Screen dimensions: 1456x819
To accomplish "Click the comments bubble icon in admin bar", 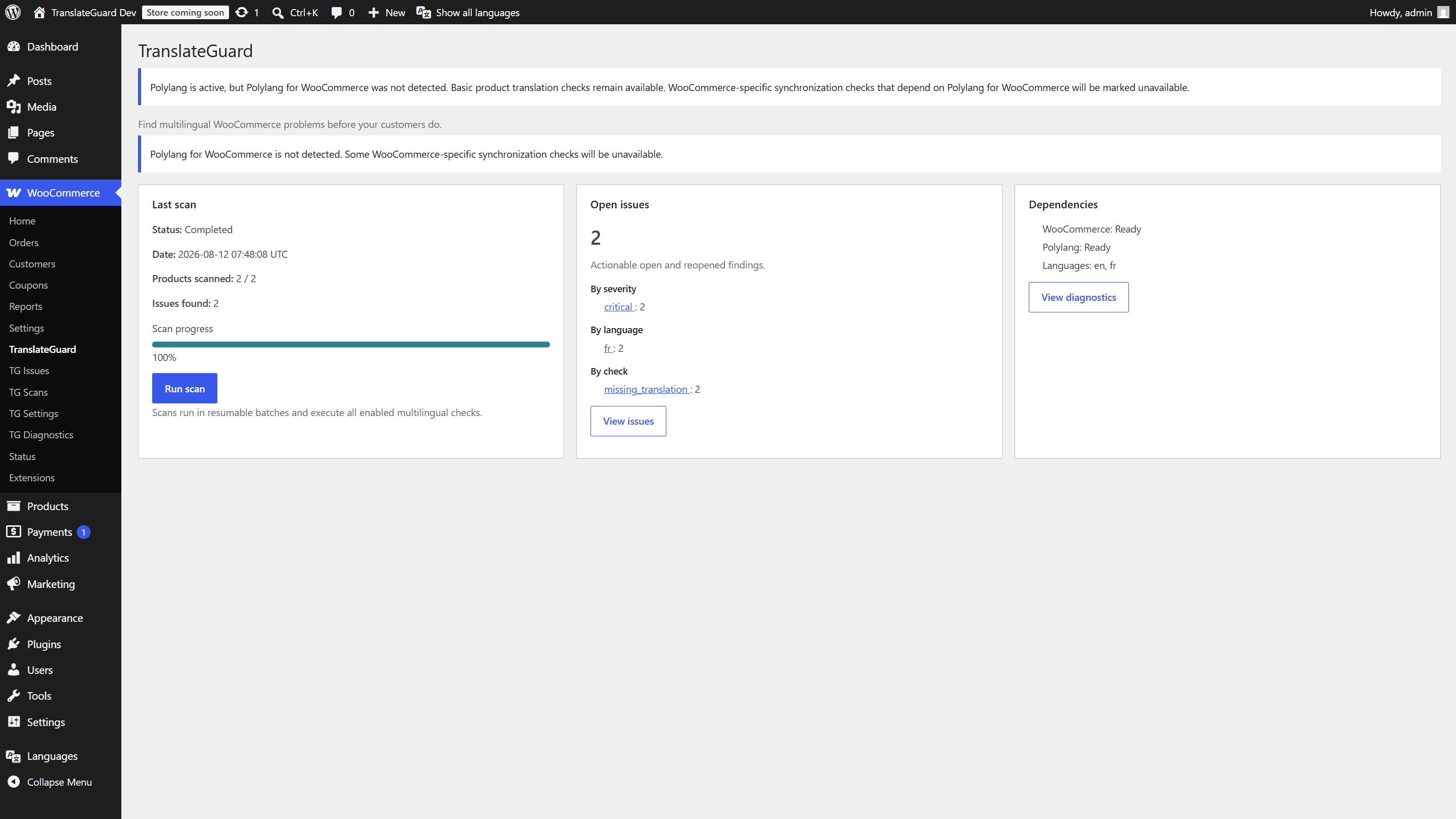I will tap(337, 12).
